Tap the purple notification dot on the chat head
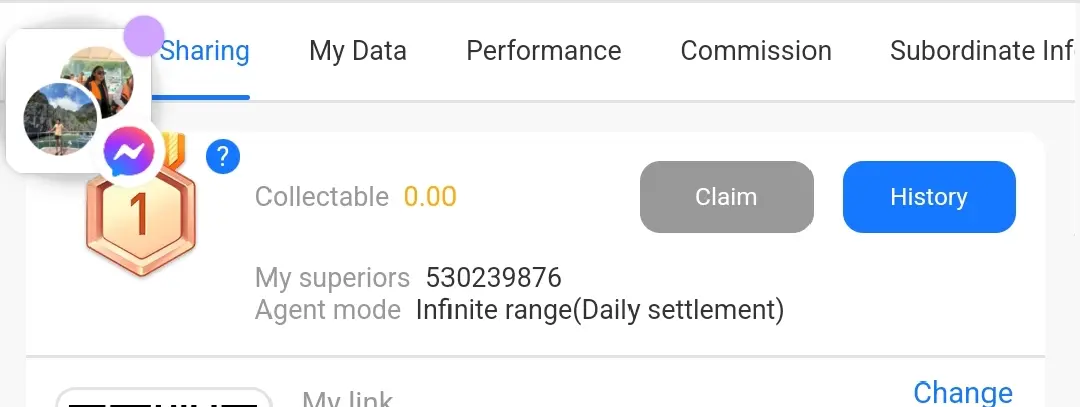This screenshot has height=407, width=1080. pyautogui.click(x=143, y=36)
